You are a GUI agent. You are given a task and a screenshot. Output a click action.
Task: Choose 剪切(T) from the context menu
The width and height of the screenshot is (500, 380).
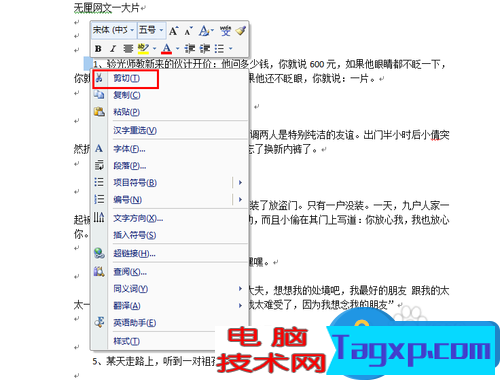click(x=170, y=79)
